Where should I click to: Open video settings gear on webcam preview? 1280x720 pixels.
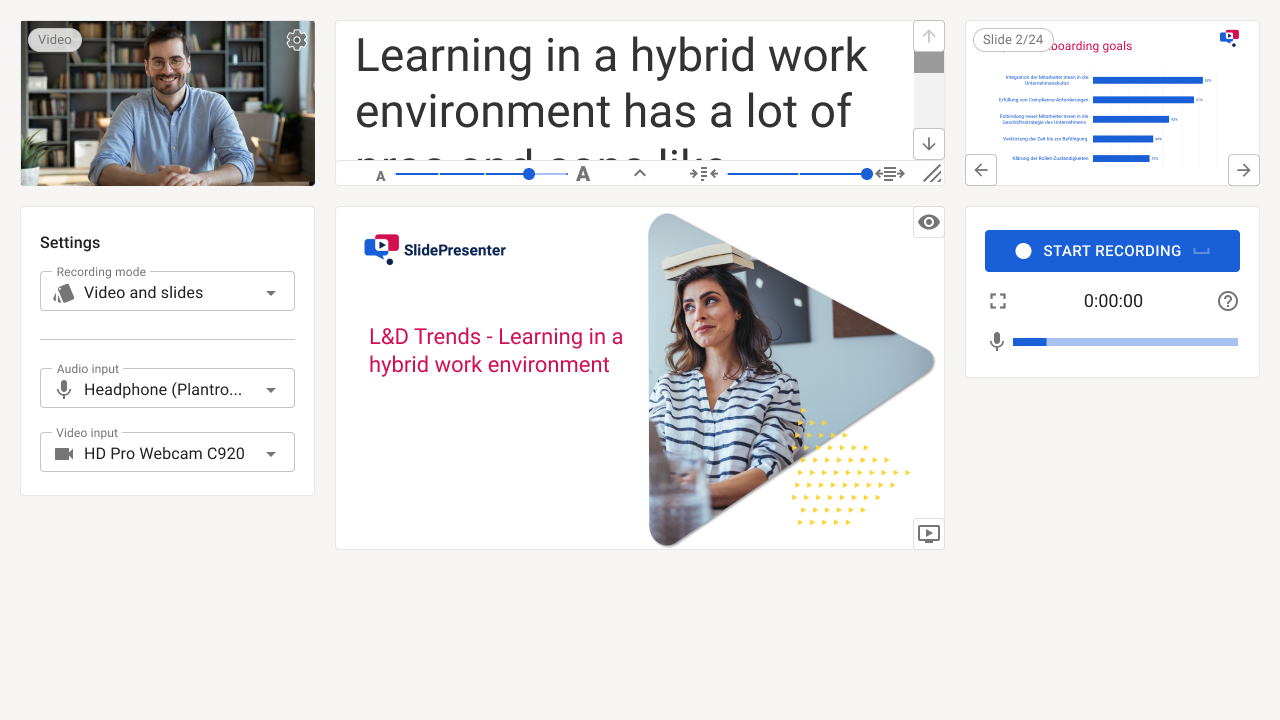(x=296, y=40)
